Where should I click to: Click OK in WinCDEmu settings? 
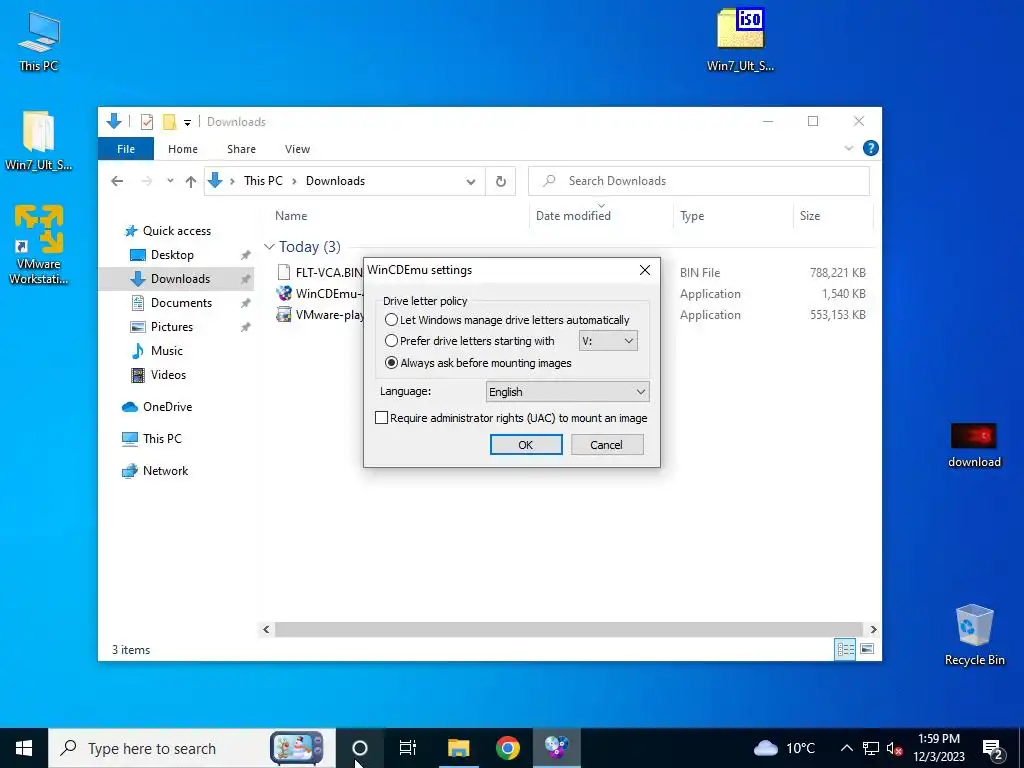[x=526, y=445]
